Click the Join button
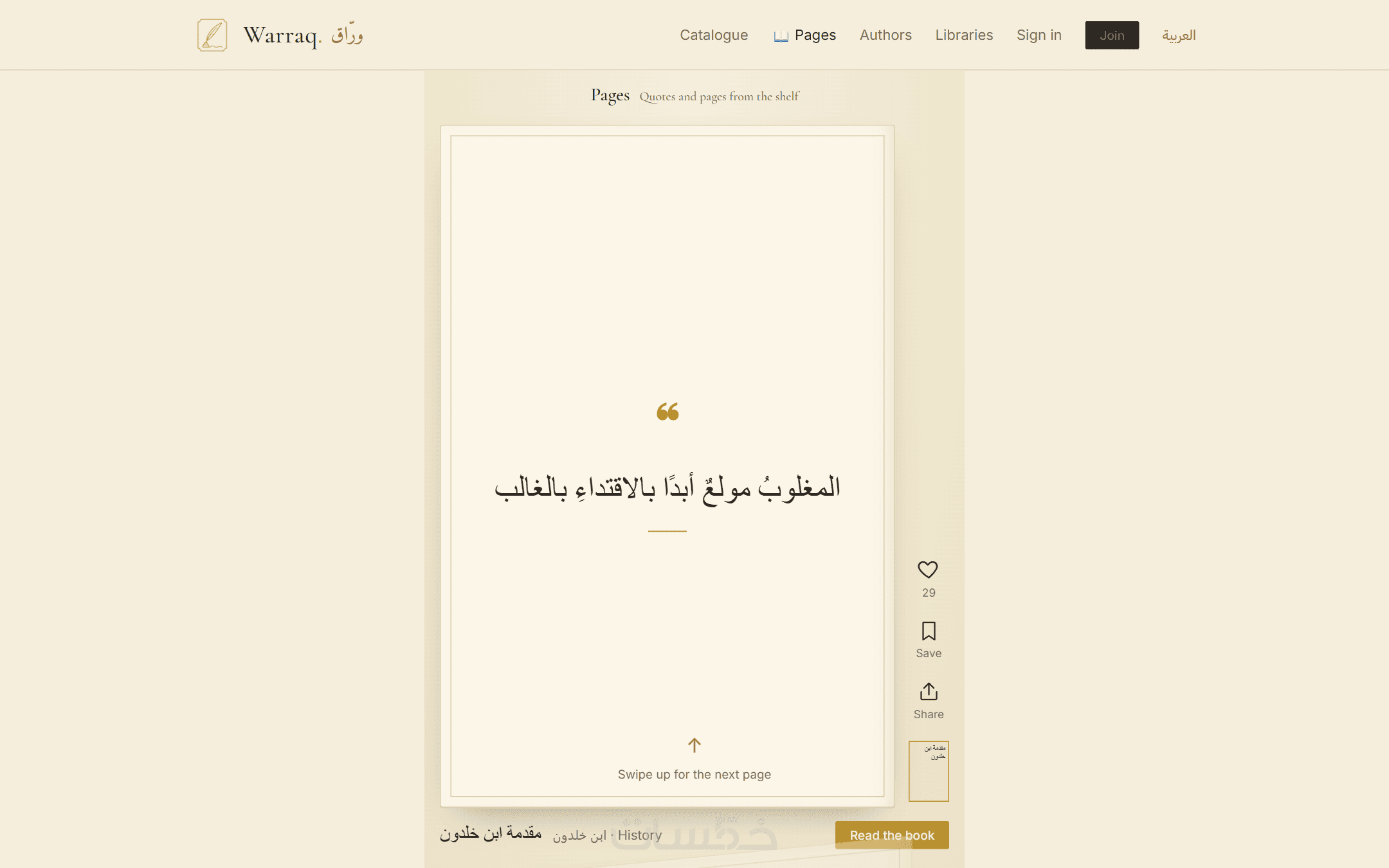The width and height of the screenshot is (1389, 868). [x=1112, y=35]
